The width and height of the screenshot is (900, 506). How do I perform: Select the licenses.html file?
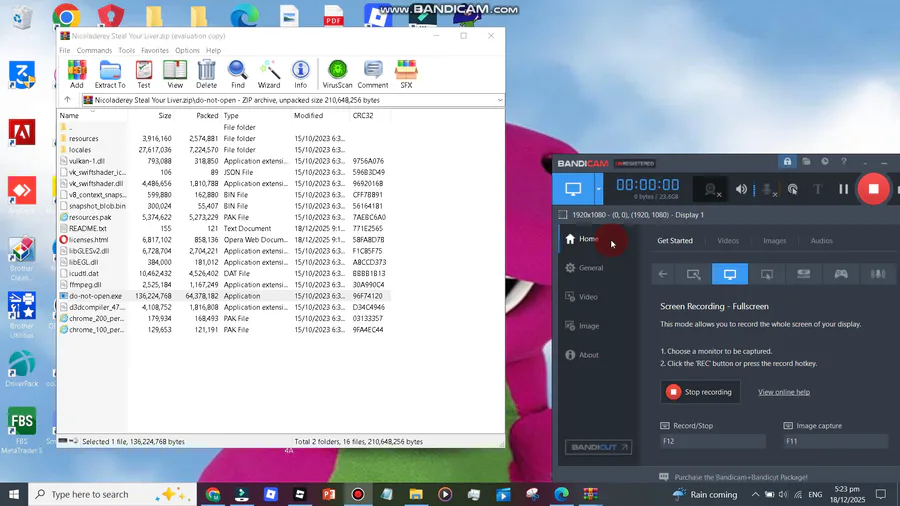click(x=224, y=240)
